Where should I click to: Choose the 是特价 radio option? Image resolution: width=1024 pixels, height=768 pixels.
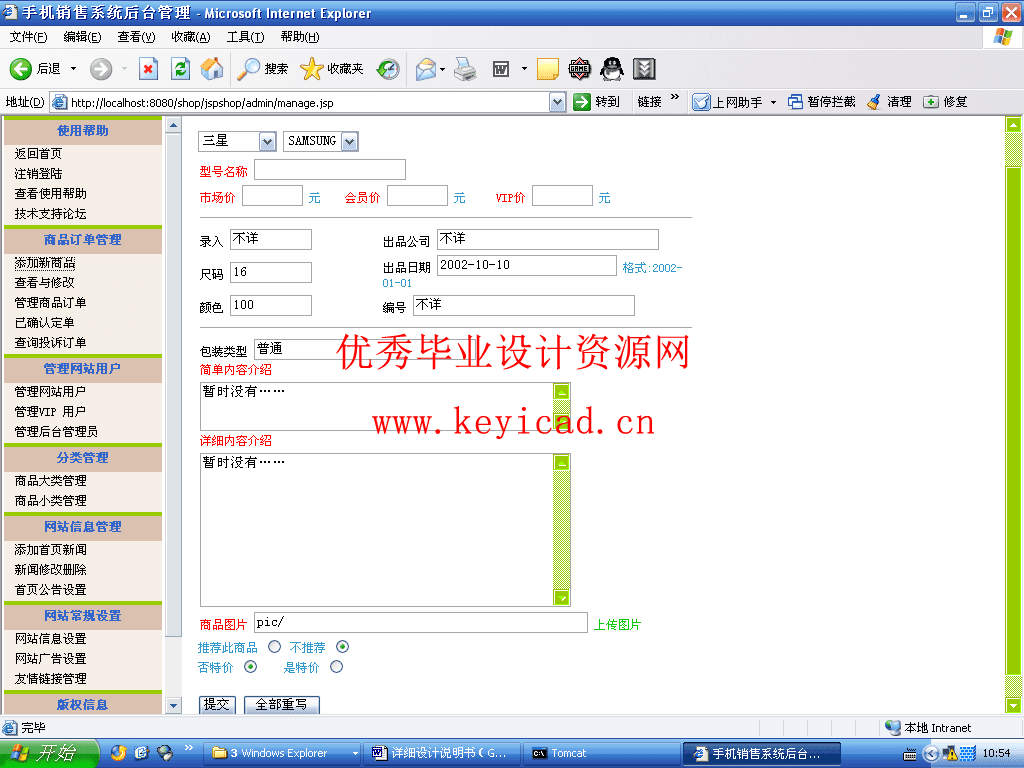[x=336, y=667]
